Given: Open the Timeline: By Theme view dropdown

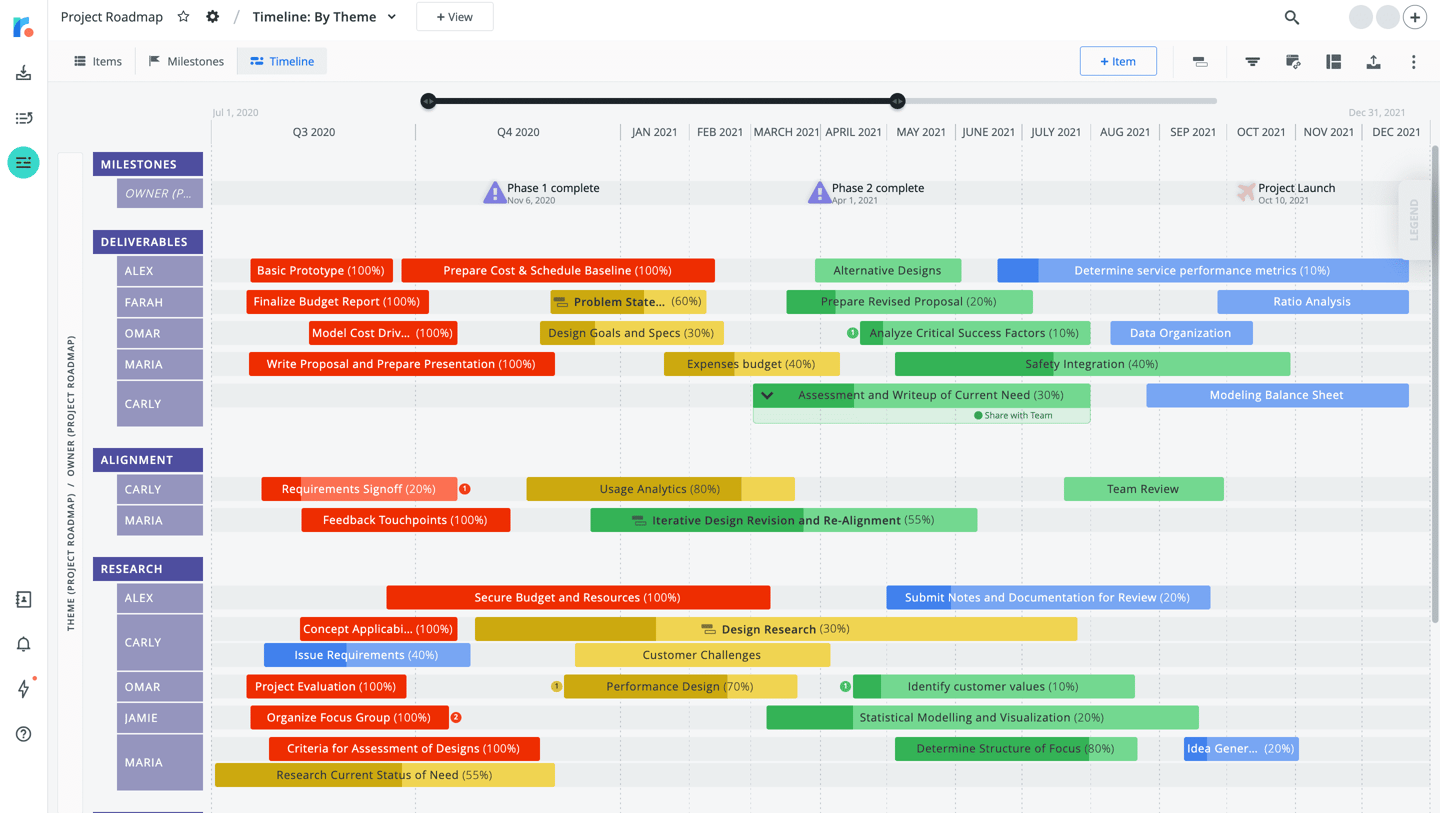Looking at the screenshot, I should 393,16.
